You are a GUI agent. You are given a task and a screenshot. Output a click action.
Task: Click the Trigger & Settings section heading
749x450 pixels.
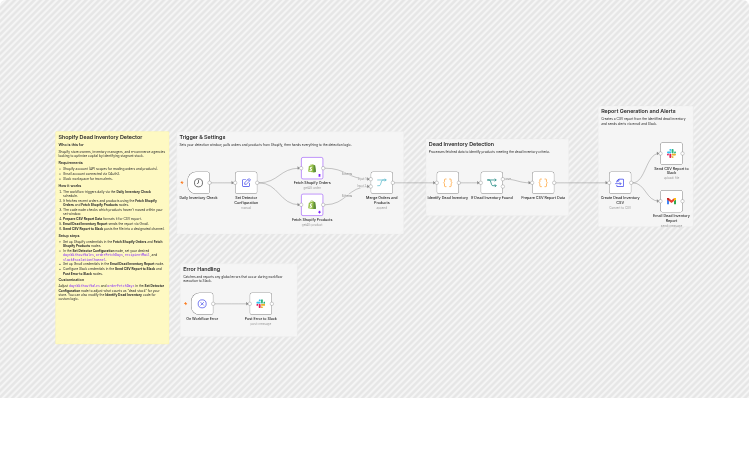tap(202, 137)
